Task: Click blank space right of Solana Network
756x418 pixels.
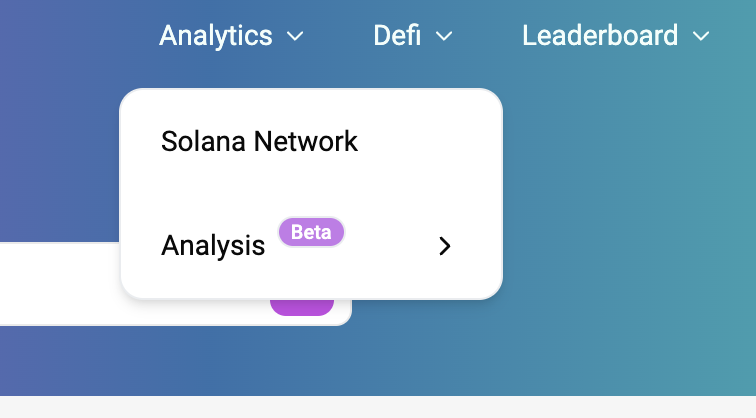Action: [430, 141]
